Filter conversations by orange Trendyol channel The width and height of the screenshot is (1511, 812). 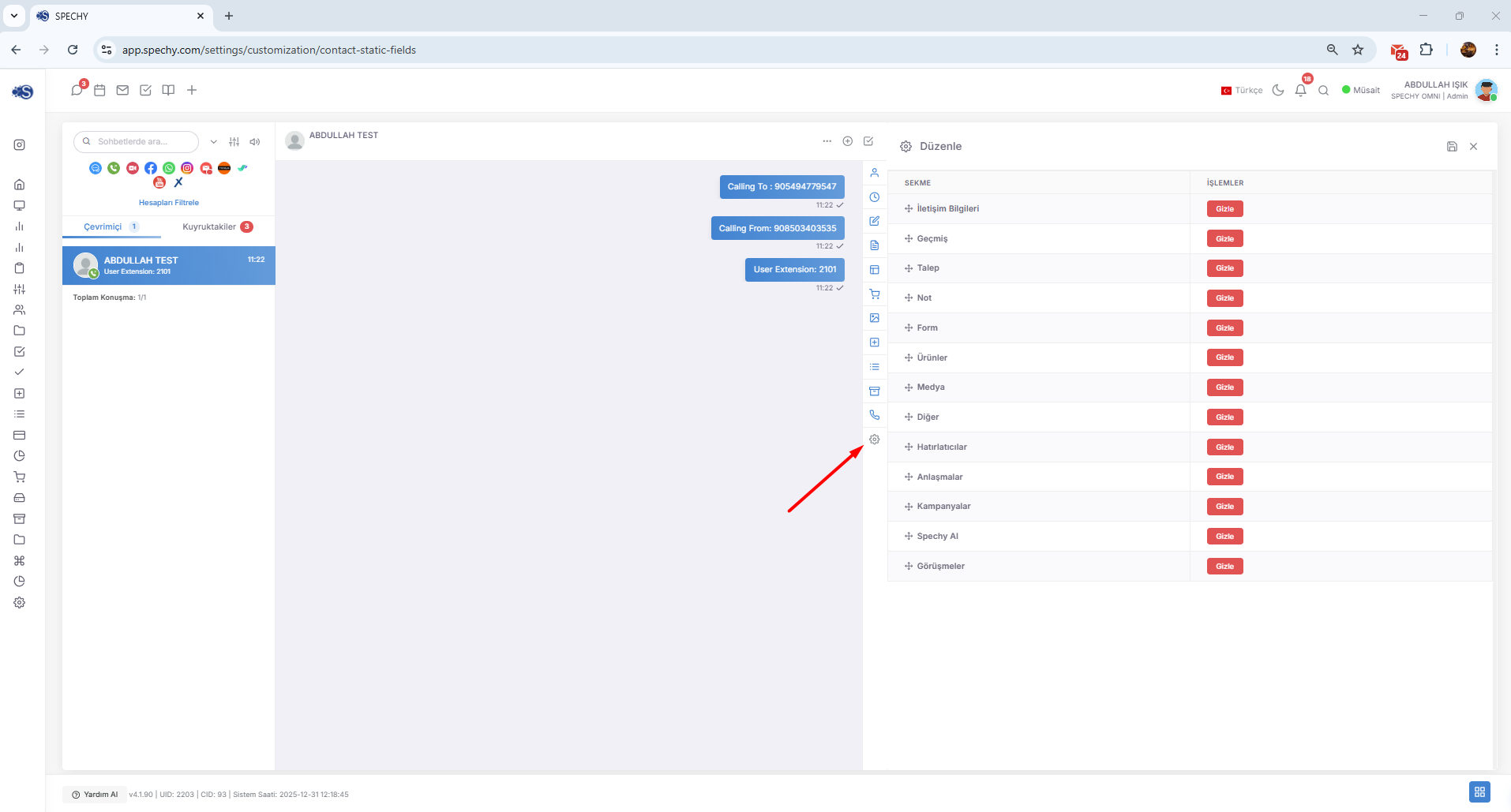(x=224, y=168)
